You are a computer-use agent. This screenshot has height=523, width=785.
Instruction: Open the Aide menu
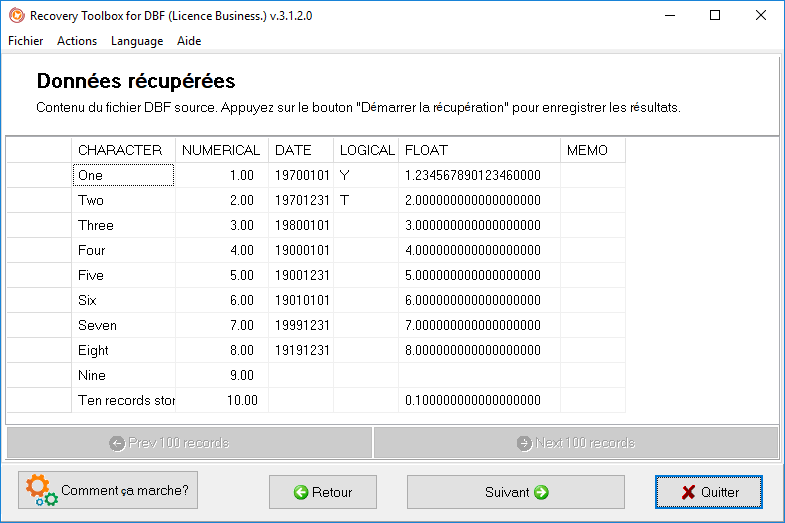pos(189,41)
